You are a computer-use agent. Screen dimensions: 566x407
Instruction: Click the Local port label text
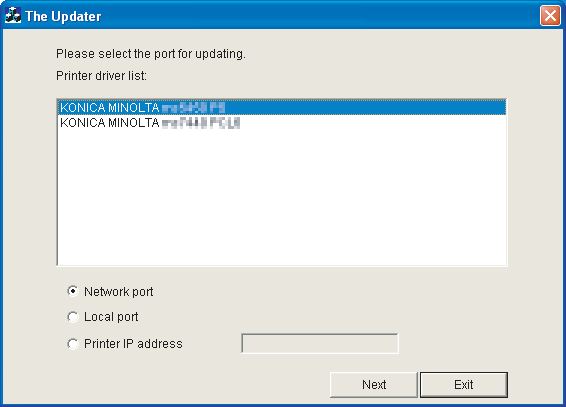click(x=111, y=317)
